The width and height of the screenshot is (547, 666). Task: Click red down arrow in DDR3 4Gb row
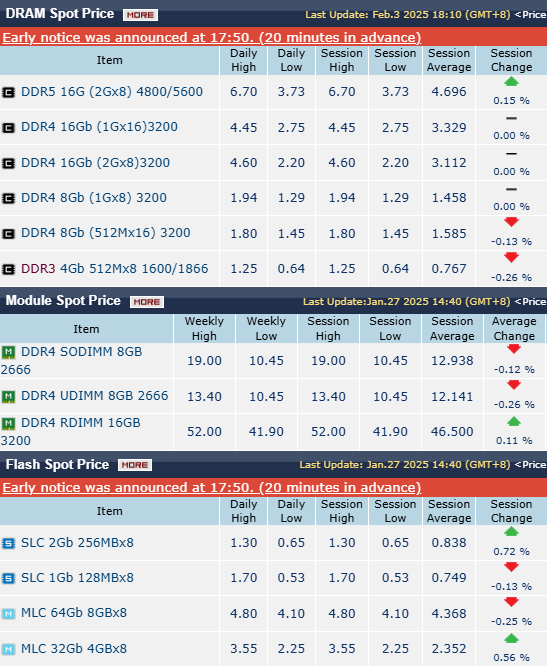(511, 257)
